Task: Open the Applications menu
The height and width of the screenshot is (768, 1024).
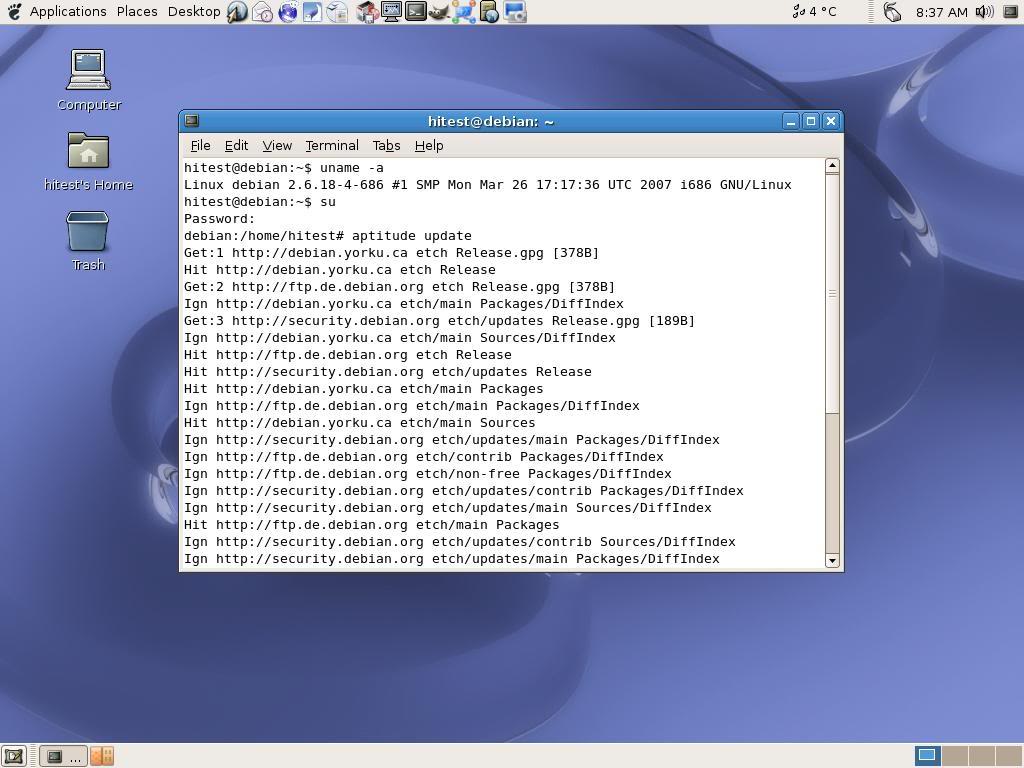Action: pyautogui.click(x=67, y=11)
